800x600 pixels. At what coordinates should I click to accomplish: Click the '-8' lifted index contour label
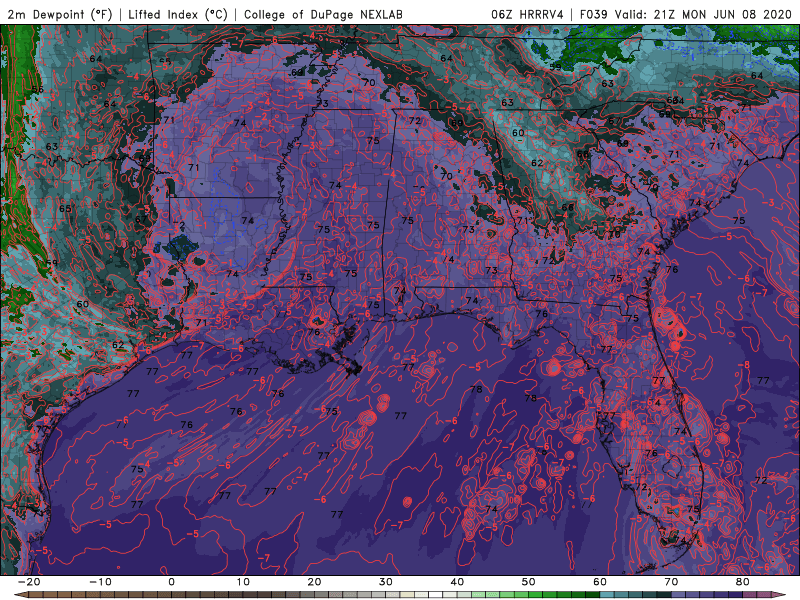click(744, 365)
